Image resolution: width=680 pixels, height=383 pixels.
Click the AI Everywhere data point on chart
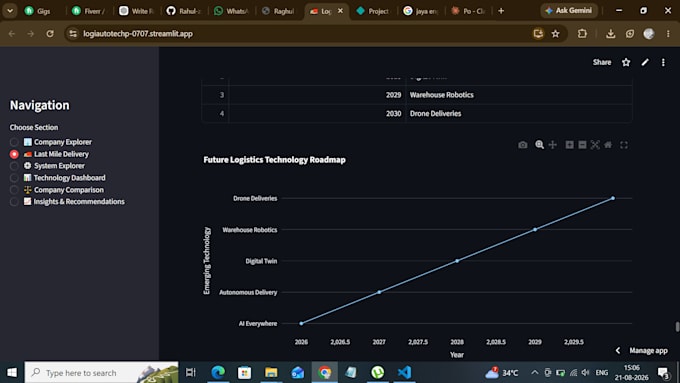[x=301, y=323]
